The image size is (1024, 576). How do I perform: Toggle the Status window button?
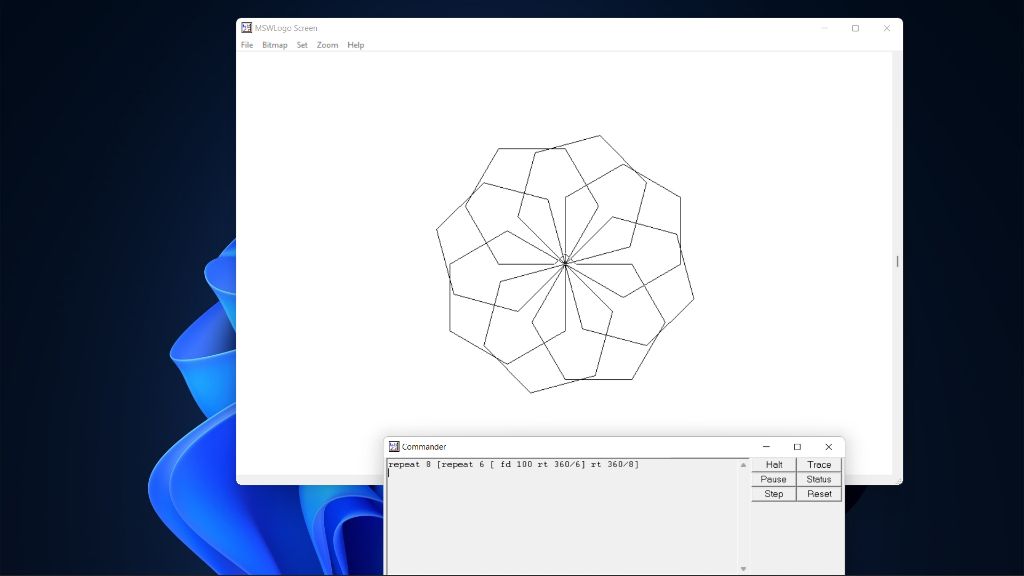pyautogui.click(x=819, y=479)
